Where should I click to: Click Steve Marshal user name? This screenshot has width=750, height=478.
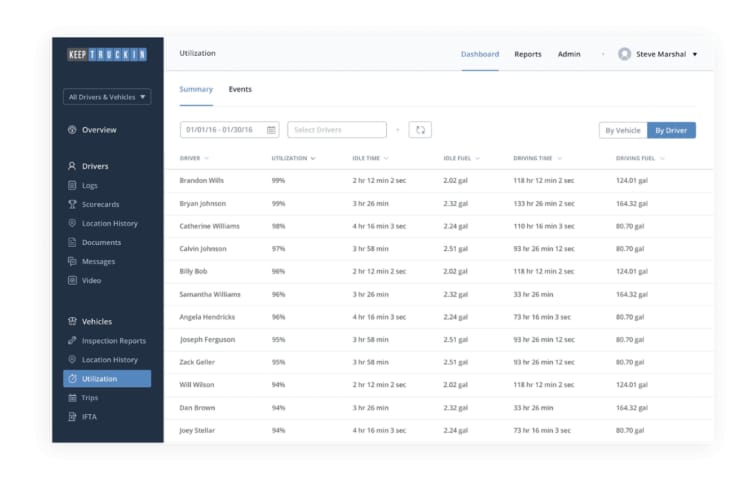661,54
